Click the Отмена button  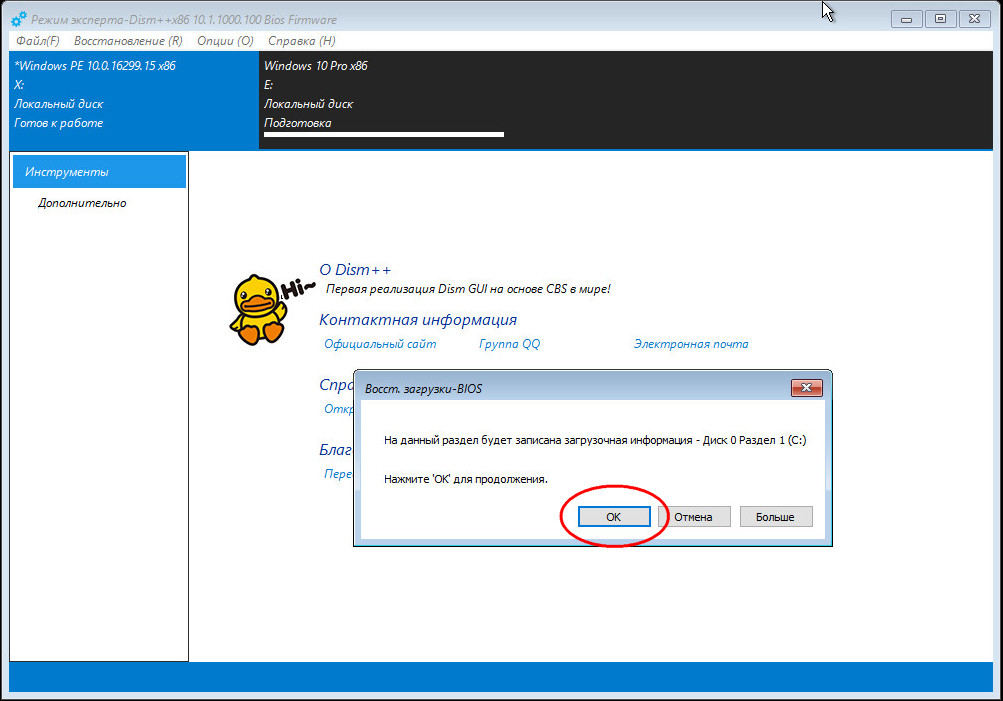694,517
